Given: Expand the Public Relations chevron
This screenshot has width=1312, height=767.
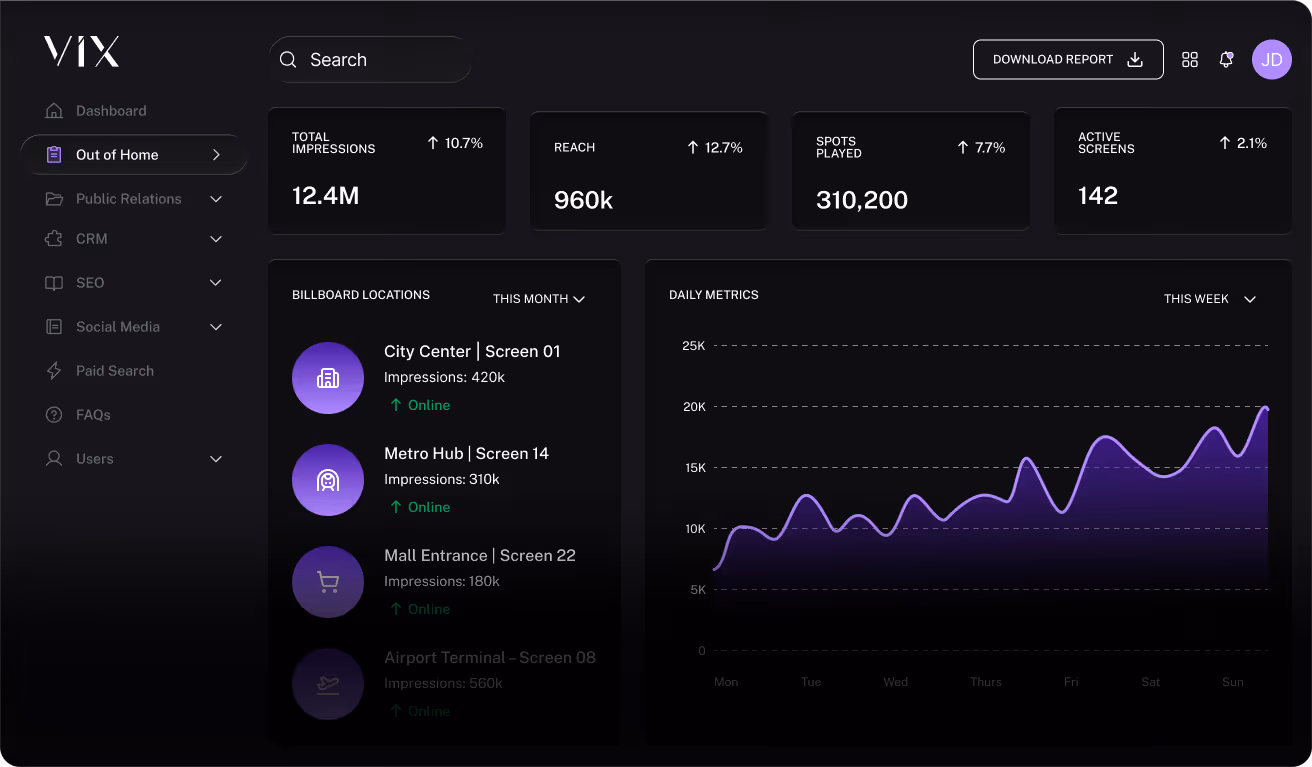Looking at the screenshot, I should coord(215,199).
